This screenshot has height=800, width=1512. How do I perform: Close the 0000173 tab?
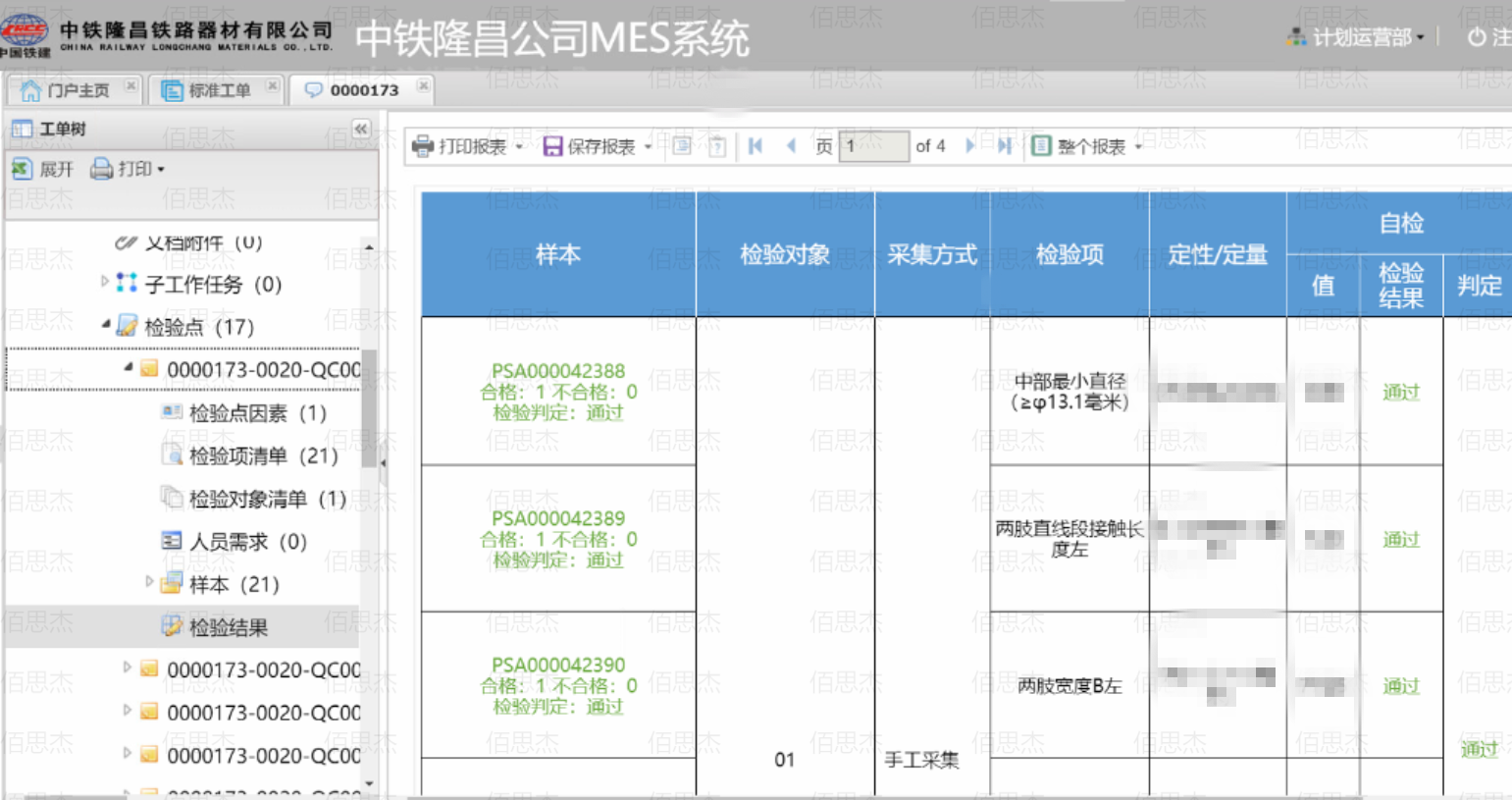(423, 86)
